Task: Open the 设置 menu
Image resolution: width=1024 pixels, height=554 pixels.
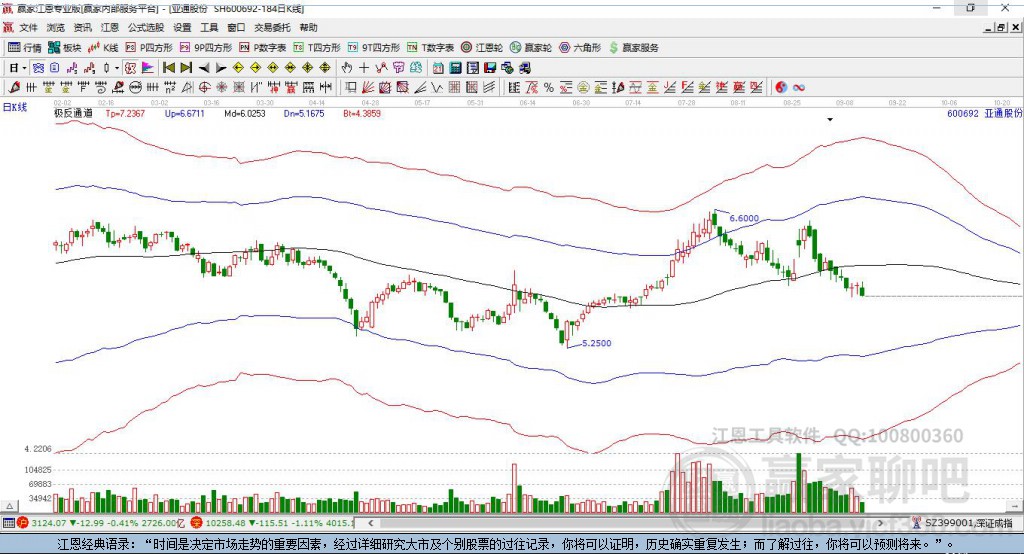Action: pos(182,27)
